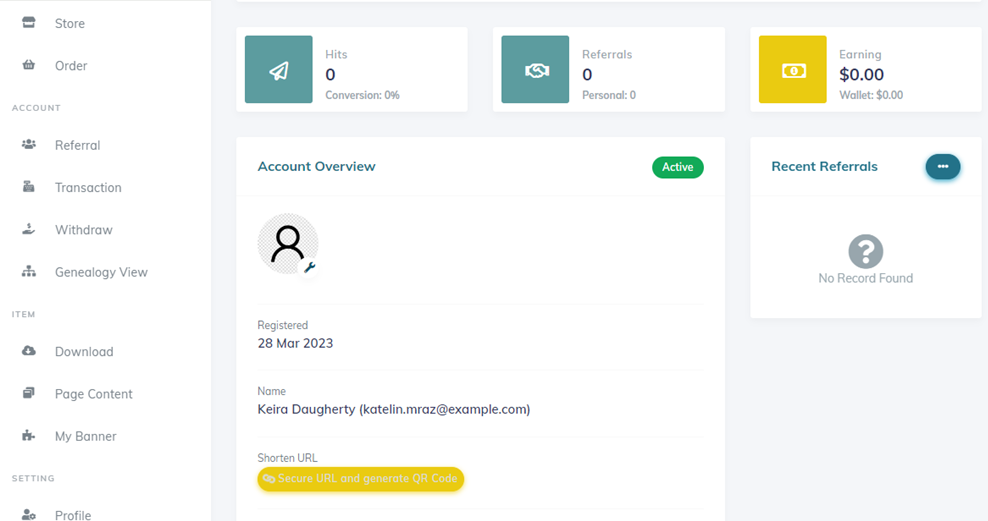Image resolution: width=988 pixels, height=521 pixels.
Task: Click the Order basket icon
Action: (x=29, y=66)
